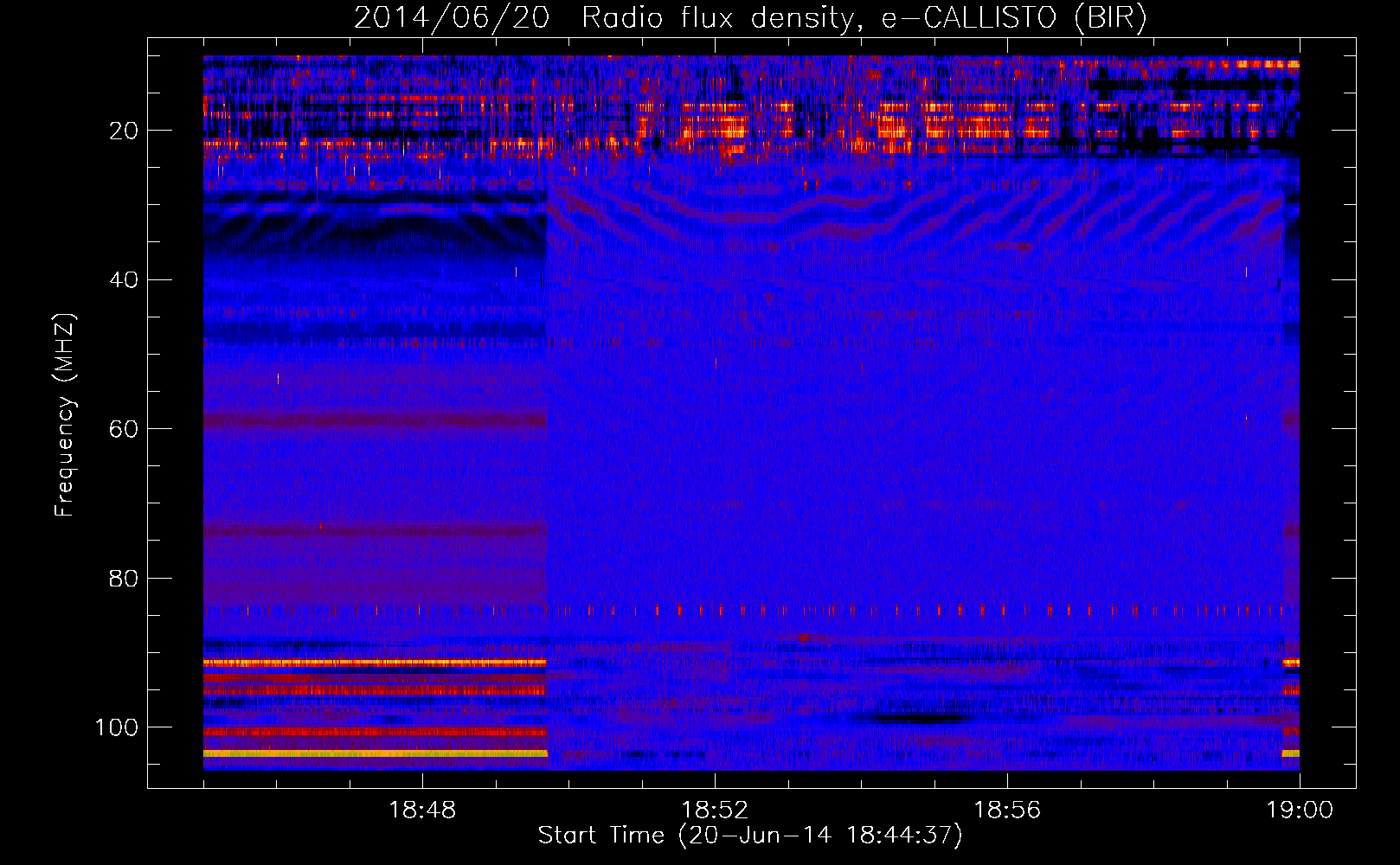Click the '18:52' time tick label
Image resolution: width=1400 pixels, height=865 pixels.
pos(715,811)
